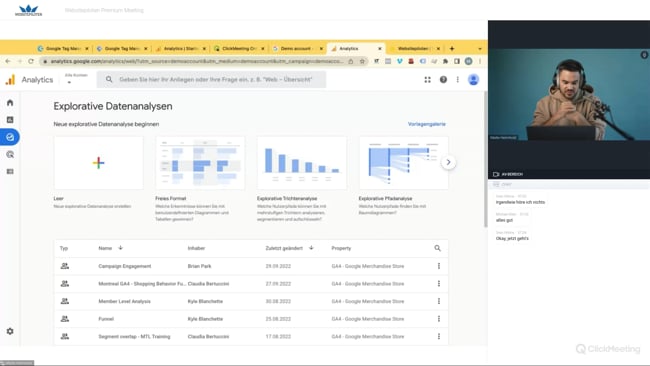650x366 pixels.
Task: Select the Explore sidebar icon
Action: click(10, 137)
